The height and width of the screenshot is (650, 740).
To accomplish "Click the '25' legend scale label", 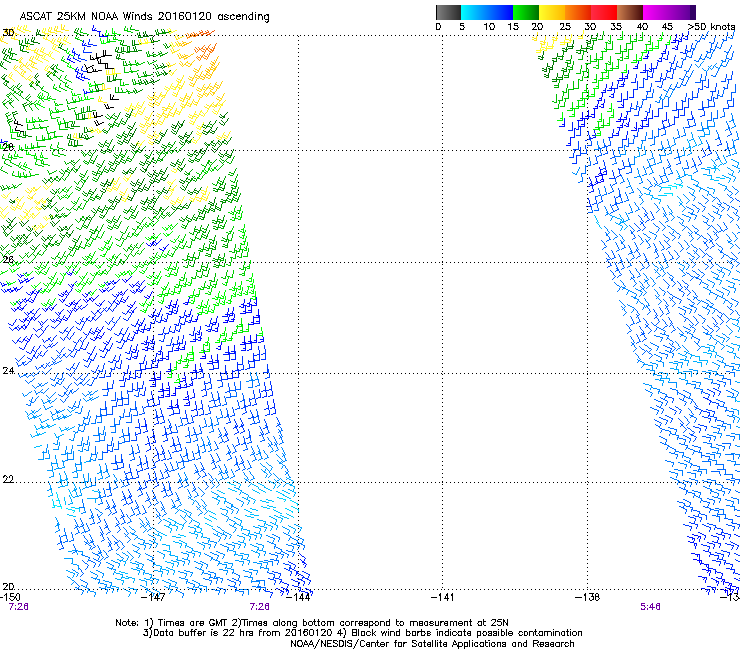I will click(x=564, y=27).
